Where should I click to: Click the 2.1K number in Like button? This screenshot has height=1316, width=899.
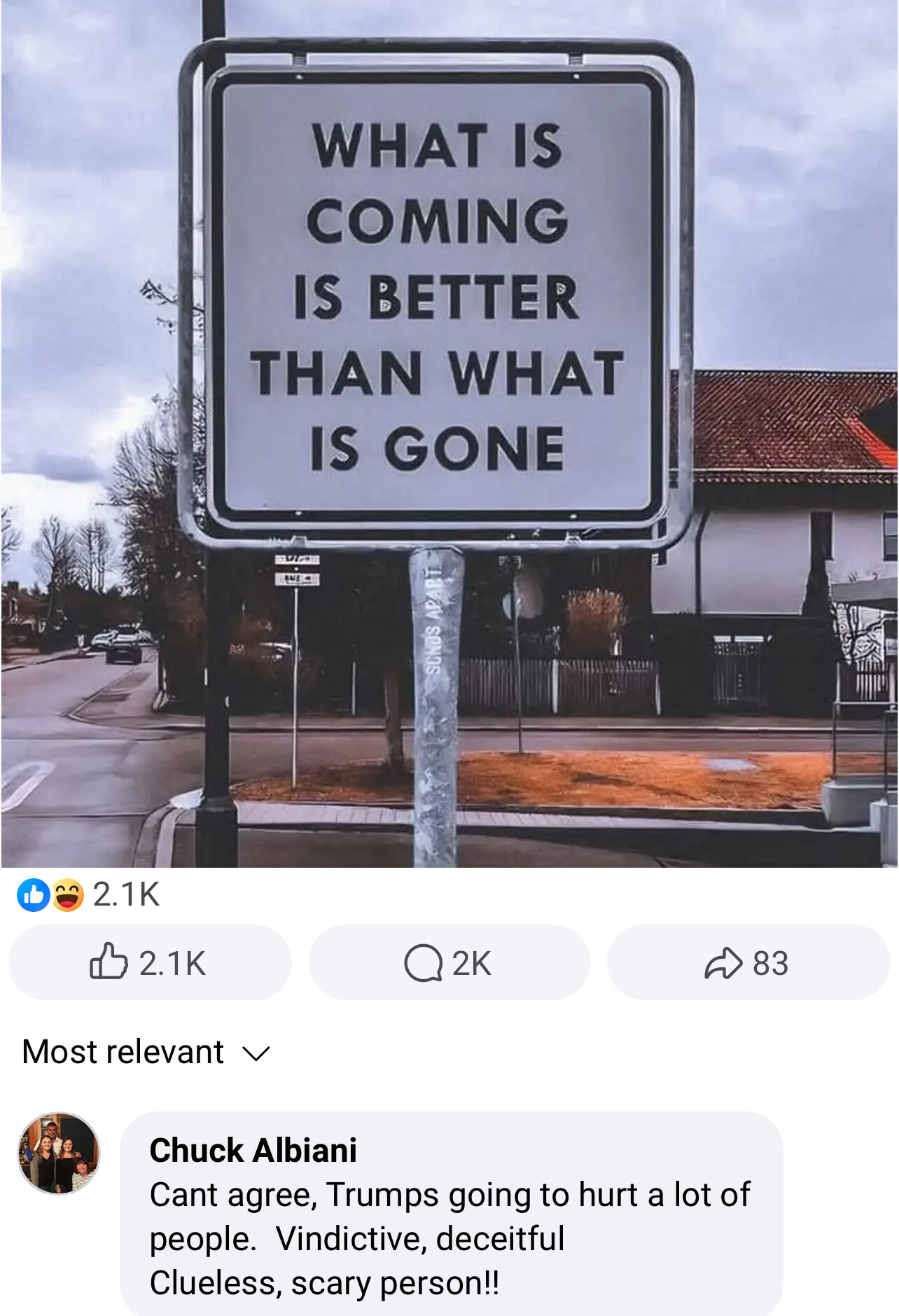(x=172, y=963)
